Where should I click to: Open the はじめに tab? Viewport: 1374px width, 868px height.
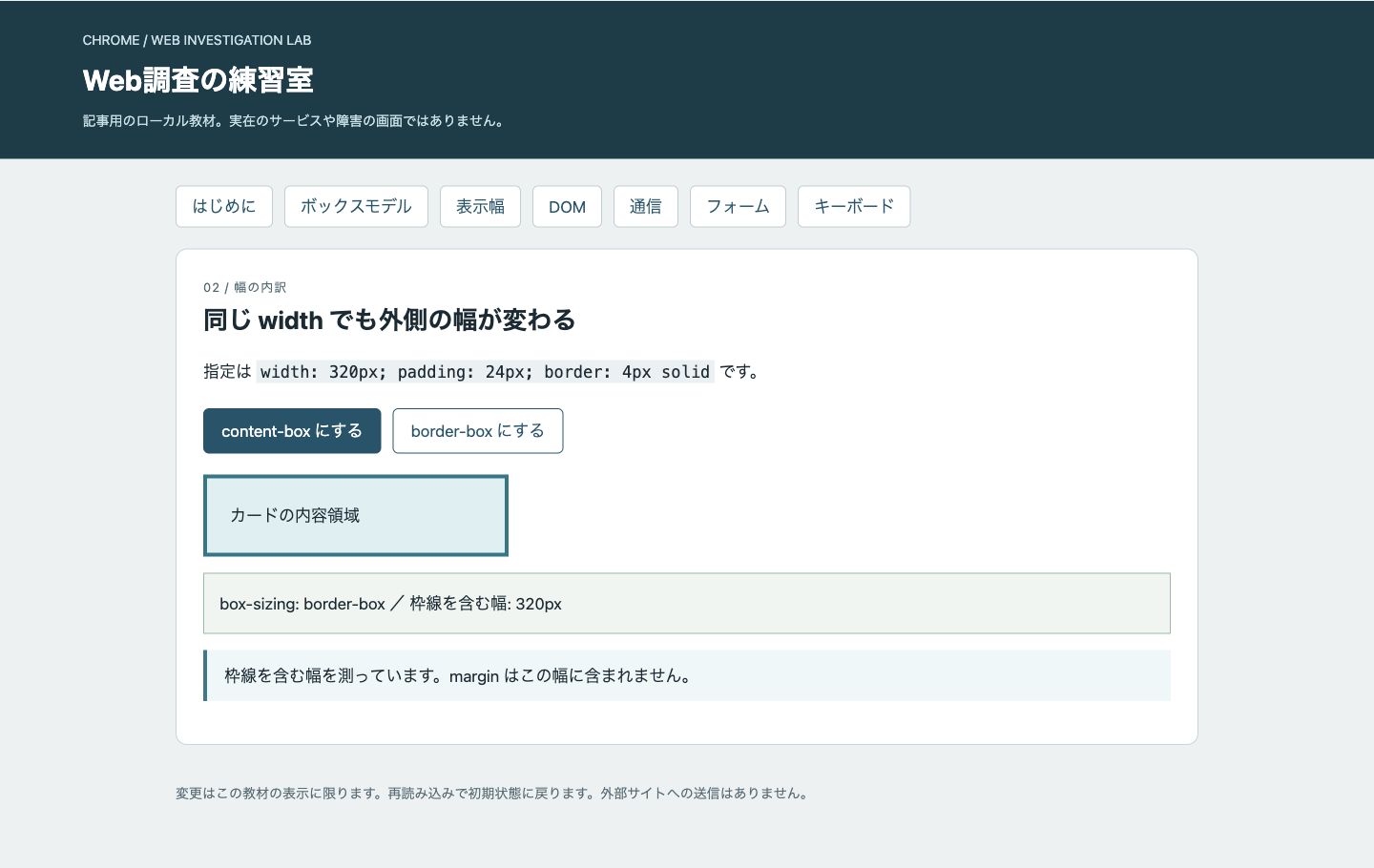[x=224, y=206]
